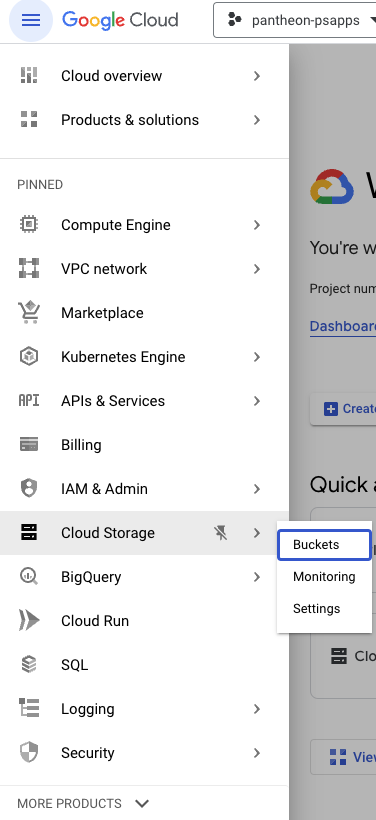Click the Kubernetes Engine hexagon icon
376x820 pixels.
coord(29,357)
